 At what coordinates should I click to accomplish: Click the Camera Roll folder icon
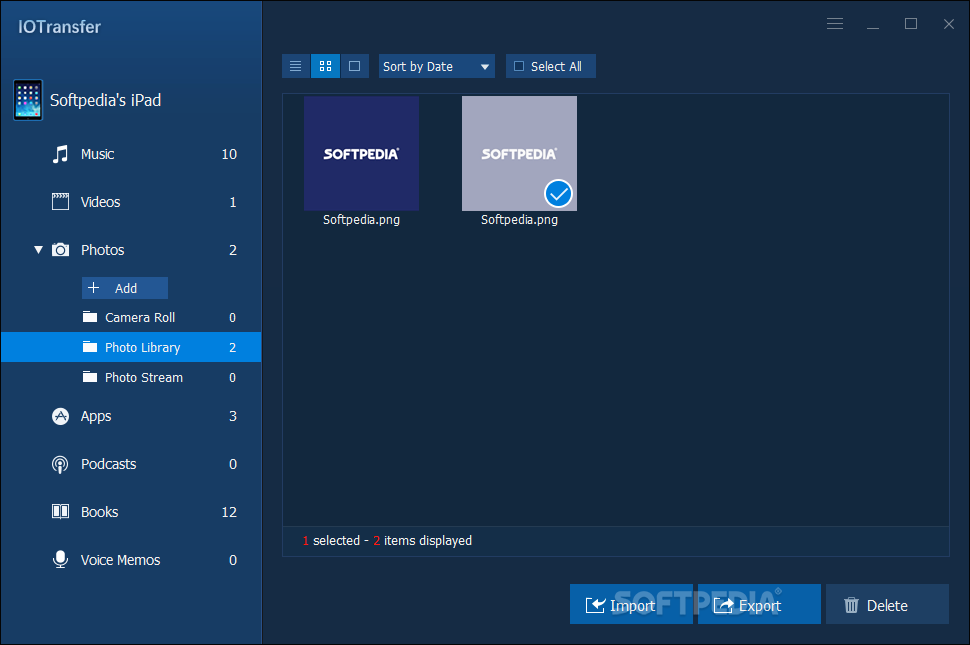point(90,317)
